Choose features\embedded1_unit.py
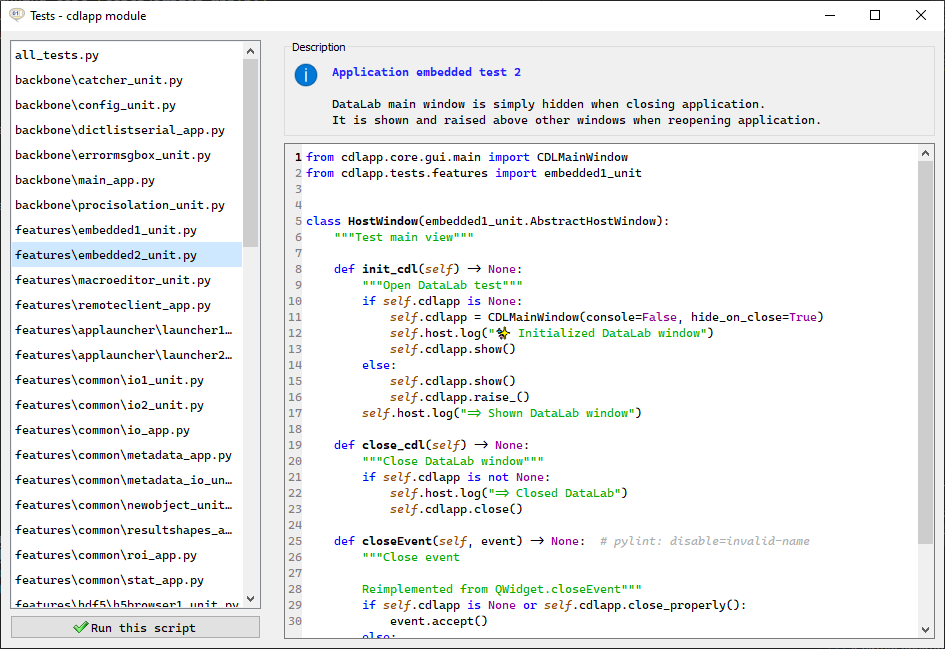The height and width of the screenshot is (649, 945). pos(127,230)
